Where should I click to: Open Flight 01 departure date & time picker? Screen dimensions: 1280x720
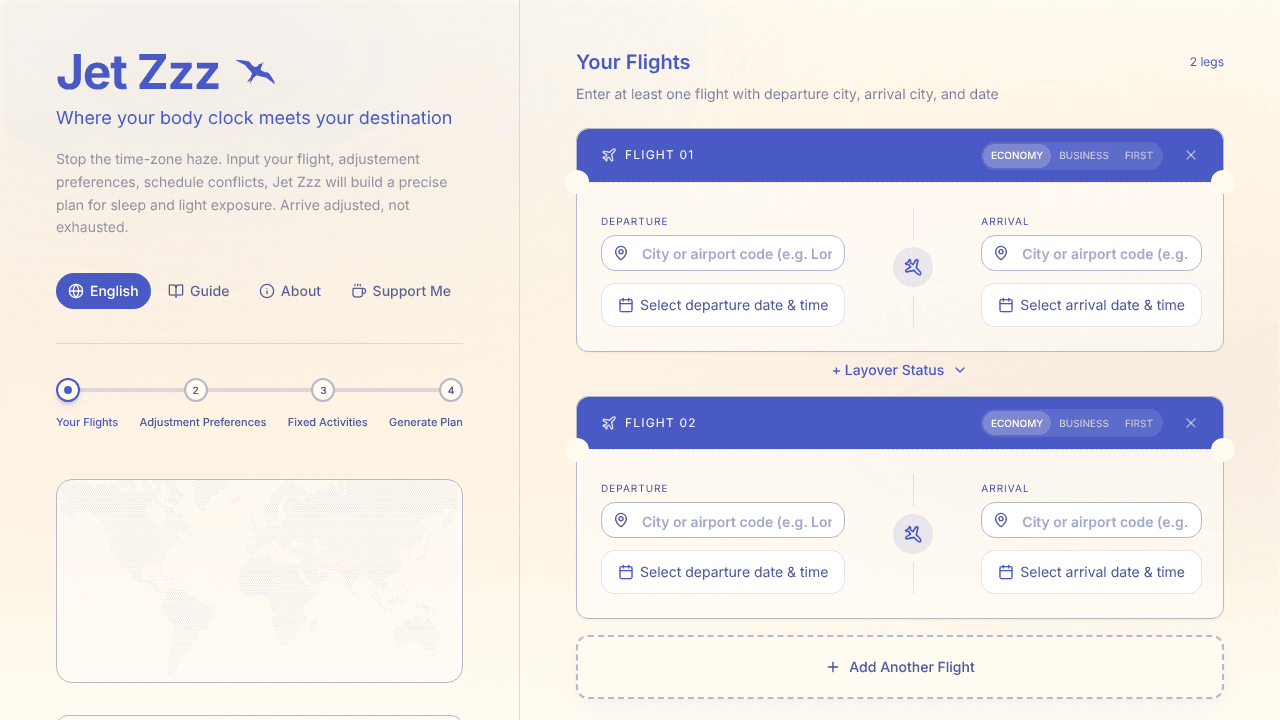tap(723, 305)
